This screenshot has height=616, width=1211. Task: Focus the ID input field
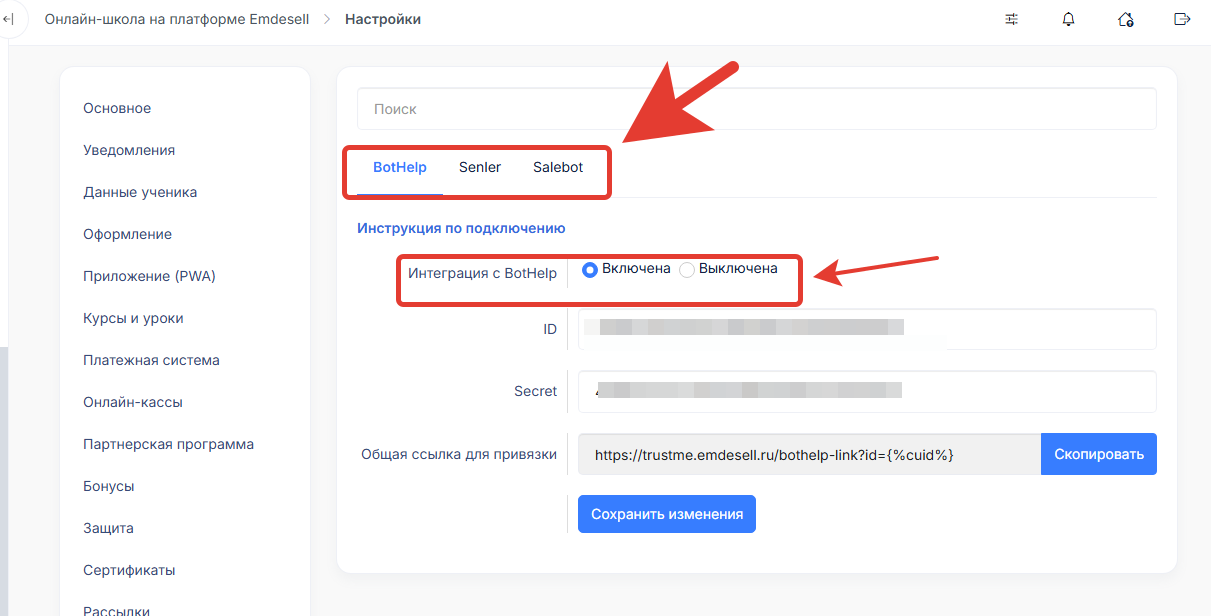pyautogui.click(x=866, y=329)
